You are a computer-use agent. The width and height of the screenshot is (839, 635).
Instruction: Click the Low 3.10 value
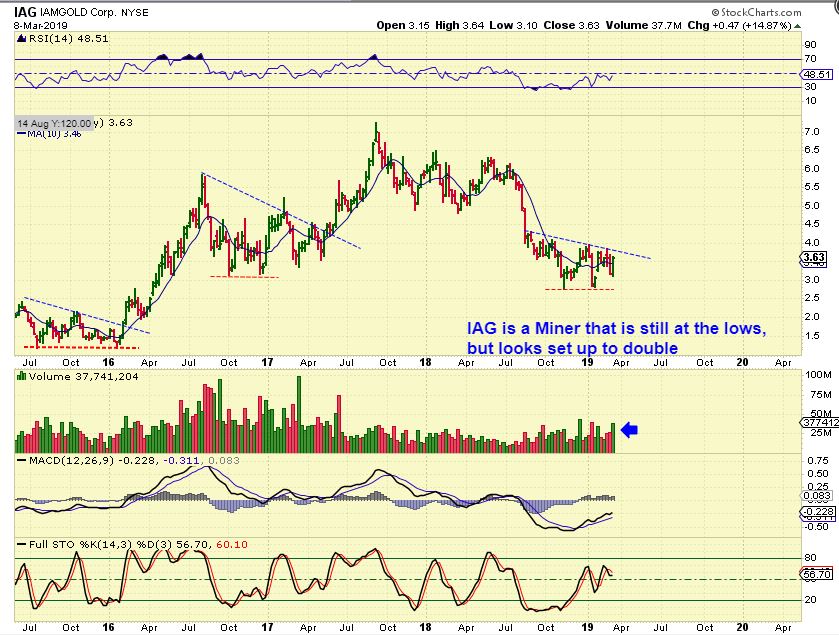(x=513, y=25)
